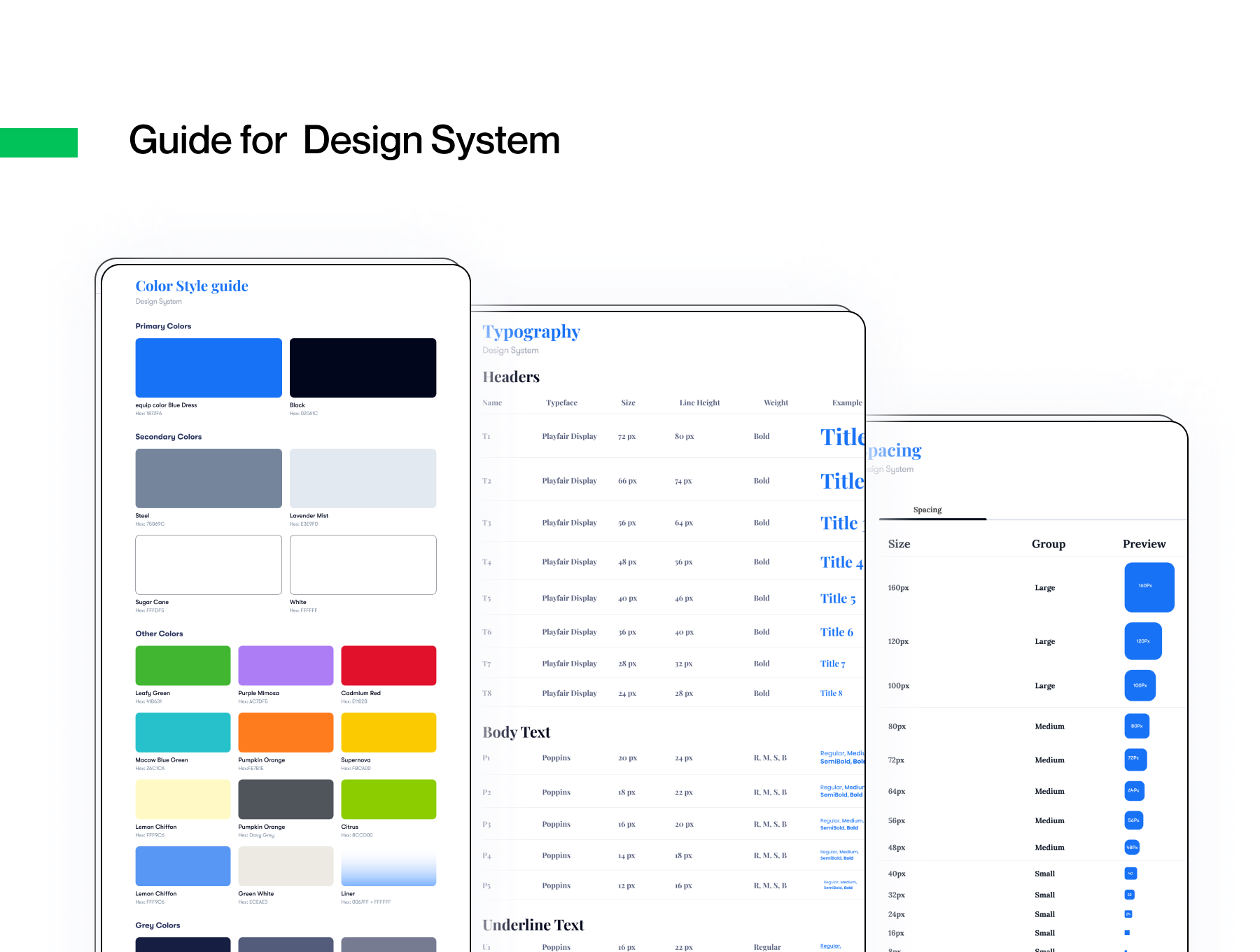
Task: Click the Title 6 example text
Action: point(836,632)
